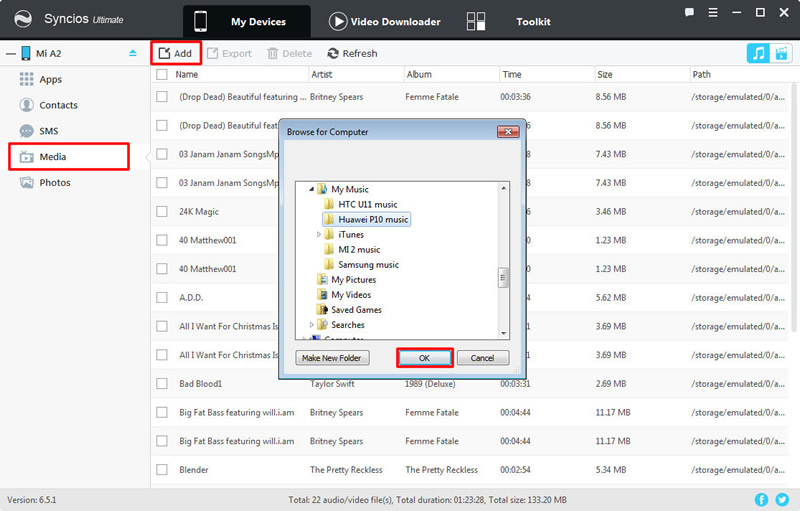This screenshot has width=800, height=511.
Task: Sort by Path column header
Action: [x=701, y=74]
